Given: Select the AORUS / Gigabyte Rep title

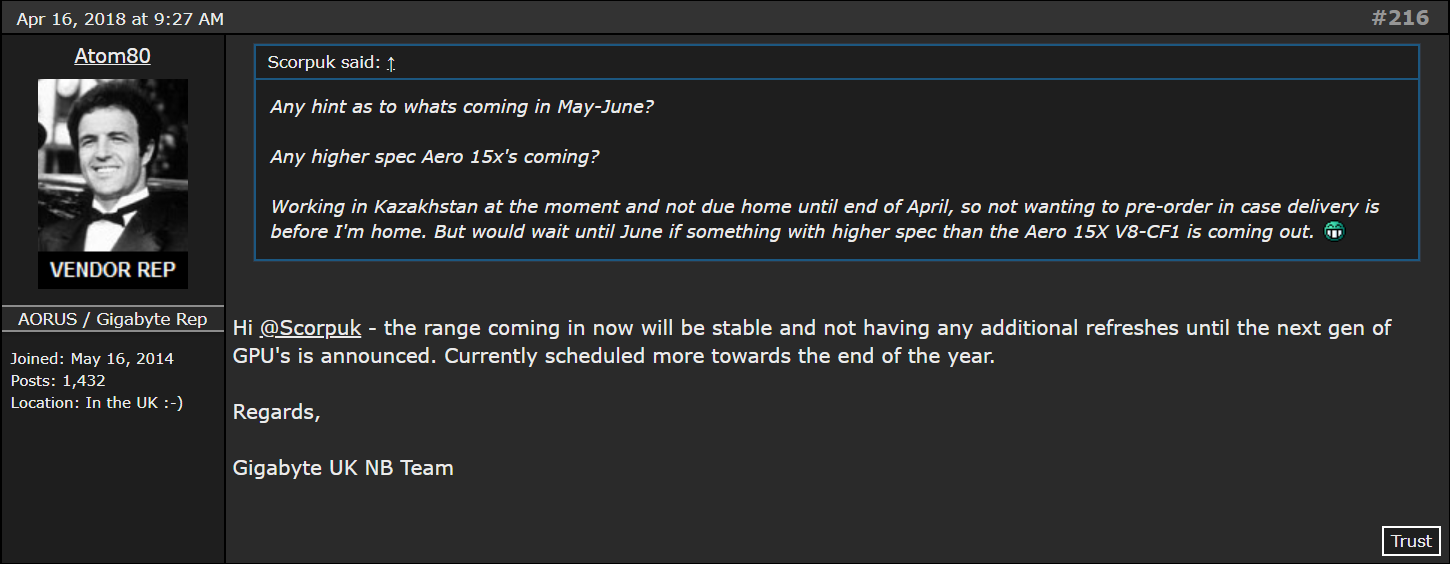Looking at the screenshot, I should (x=113, y=319).
